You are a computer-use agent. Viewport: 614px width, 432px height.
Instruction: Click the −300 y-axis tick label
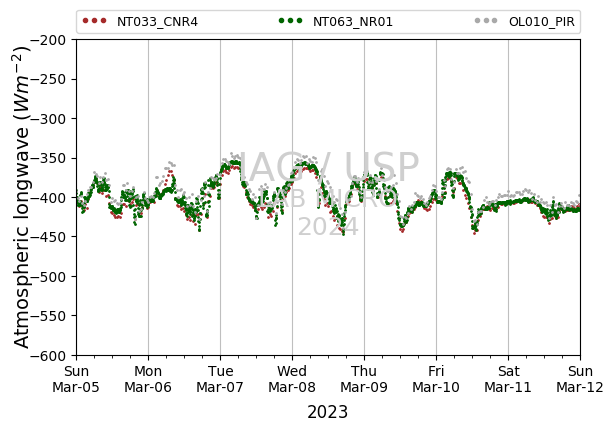(48, 119)
